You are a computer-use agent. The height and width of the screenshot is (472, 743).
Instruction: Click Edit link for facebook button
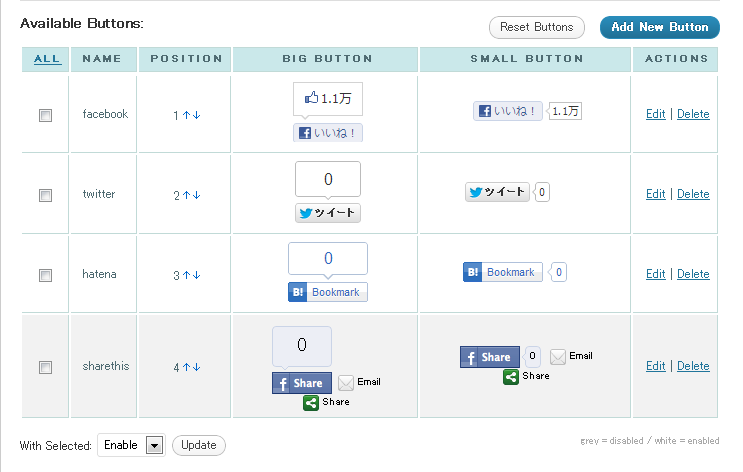(655, 114)
